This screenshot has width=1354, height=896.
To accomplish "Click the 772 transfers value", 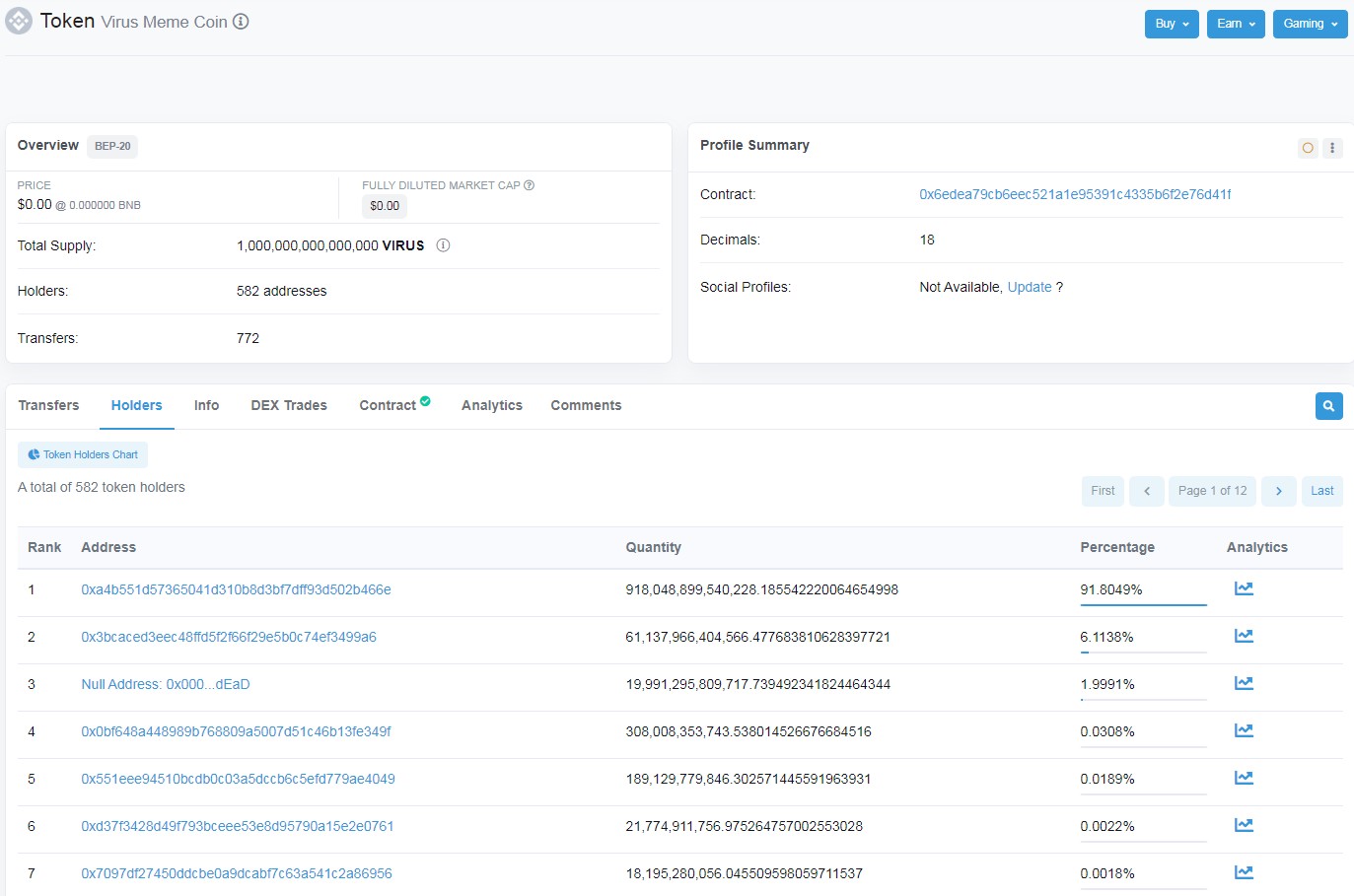I will click(248, 338).
